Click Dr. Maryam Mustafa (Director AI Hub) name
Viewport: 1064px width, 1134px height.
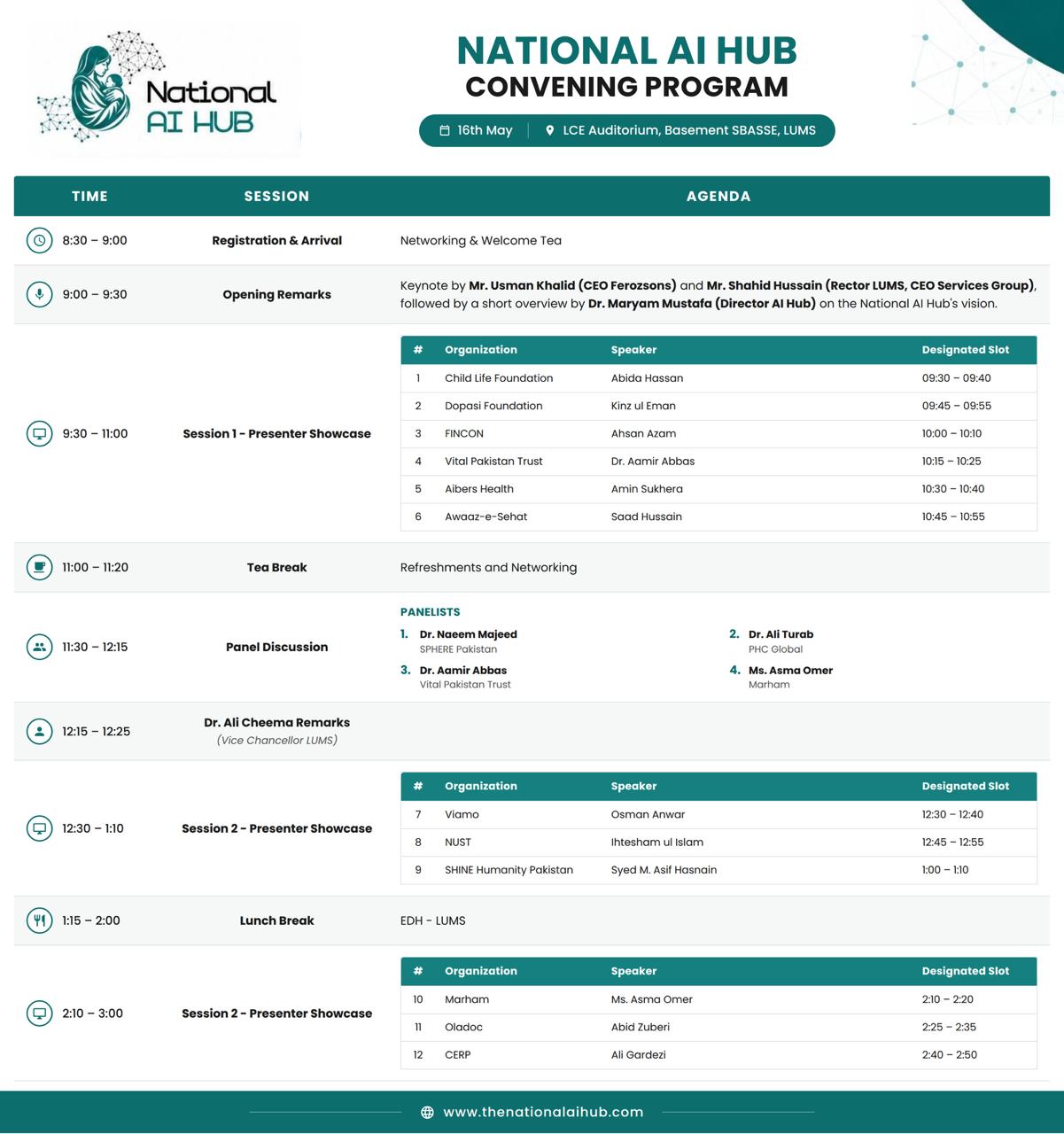[x=702, y=303]
